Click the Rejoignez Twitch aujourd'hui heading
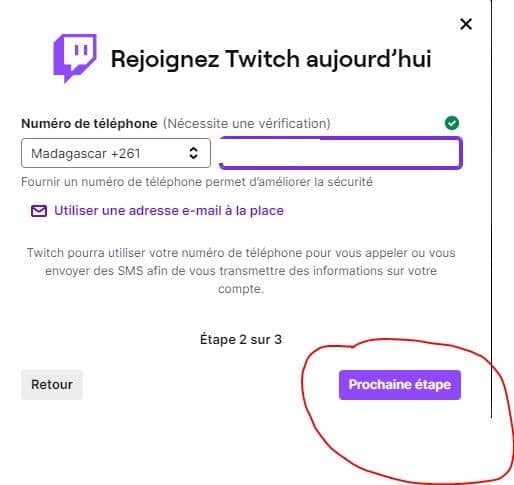This screenshot has height=485, width=514. coord(271,59)
